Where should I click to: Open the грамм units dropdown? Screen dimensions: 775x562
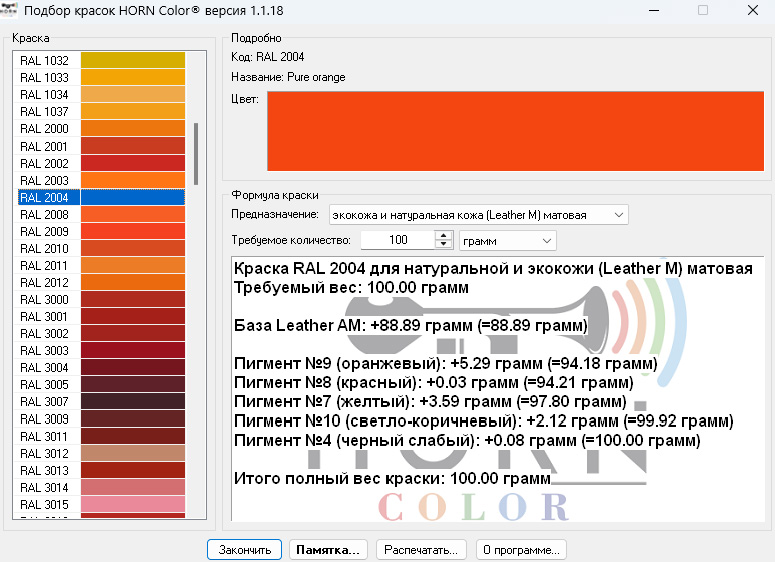tap(508, 241)
